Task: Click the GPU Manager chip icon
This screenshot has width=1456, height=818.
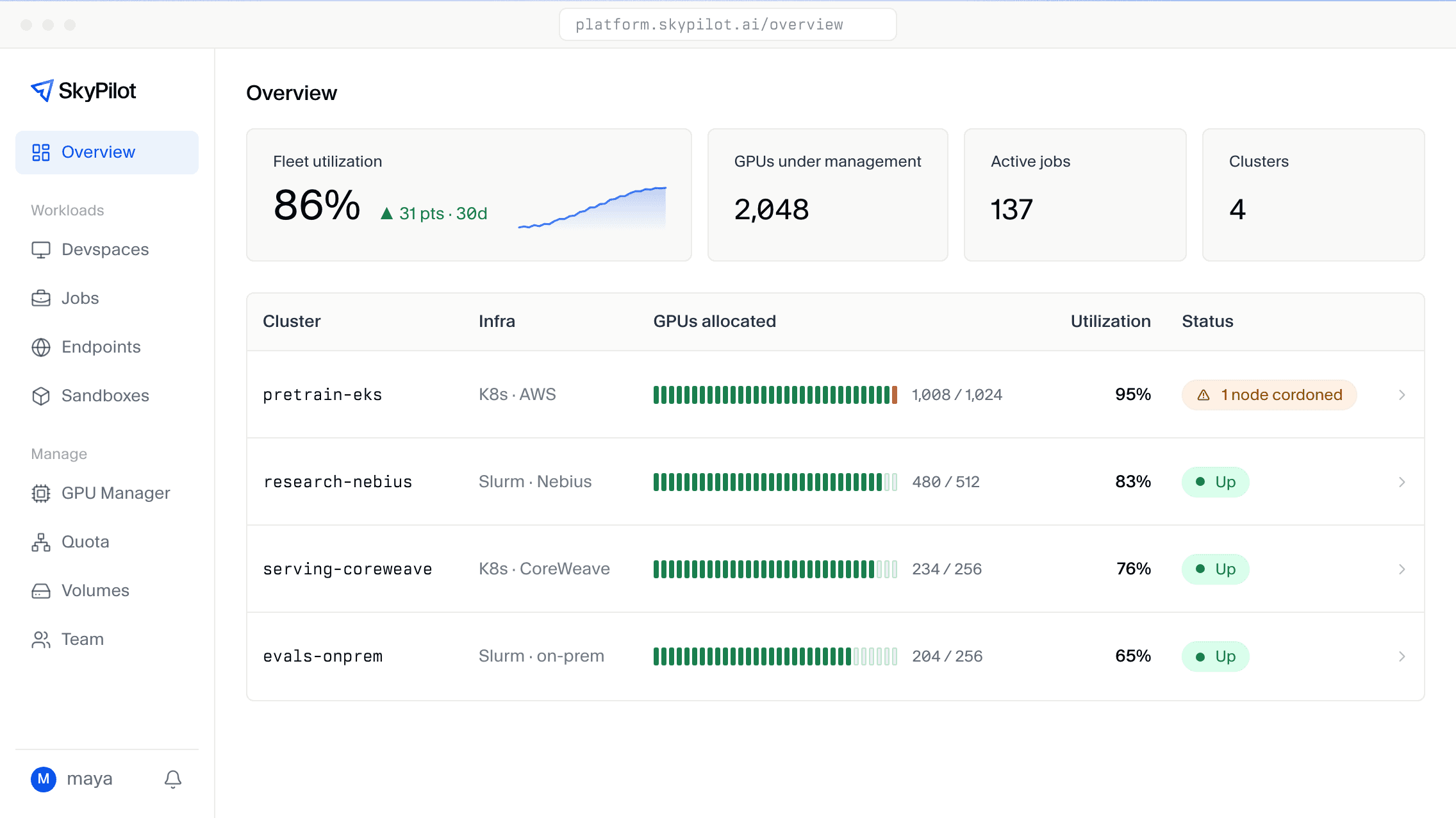Action: [x=41, y=493]
